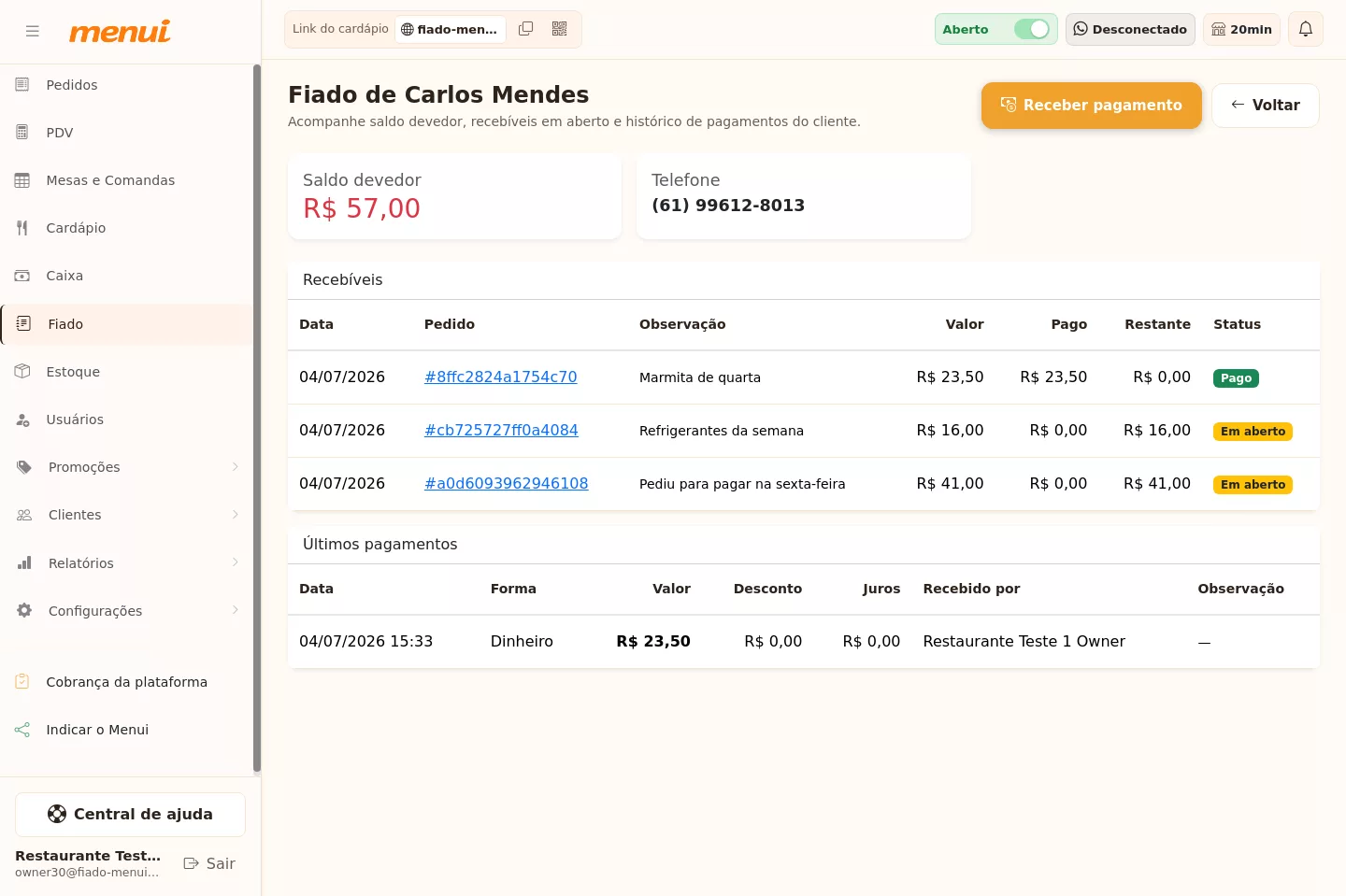
Task: Click 'Dinheiro' in Últimos pagamentos
Action: pyautogui.click(x=522, y=641)
